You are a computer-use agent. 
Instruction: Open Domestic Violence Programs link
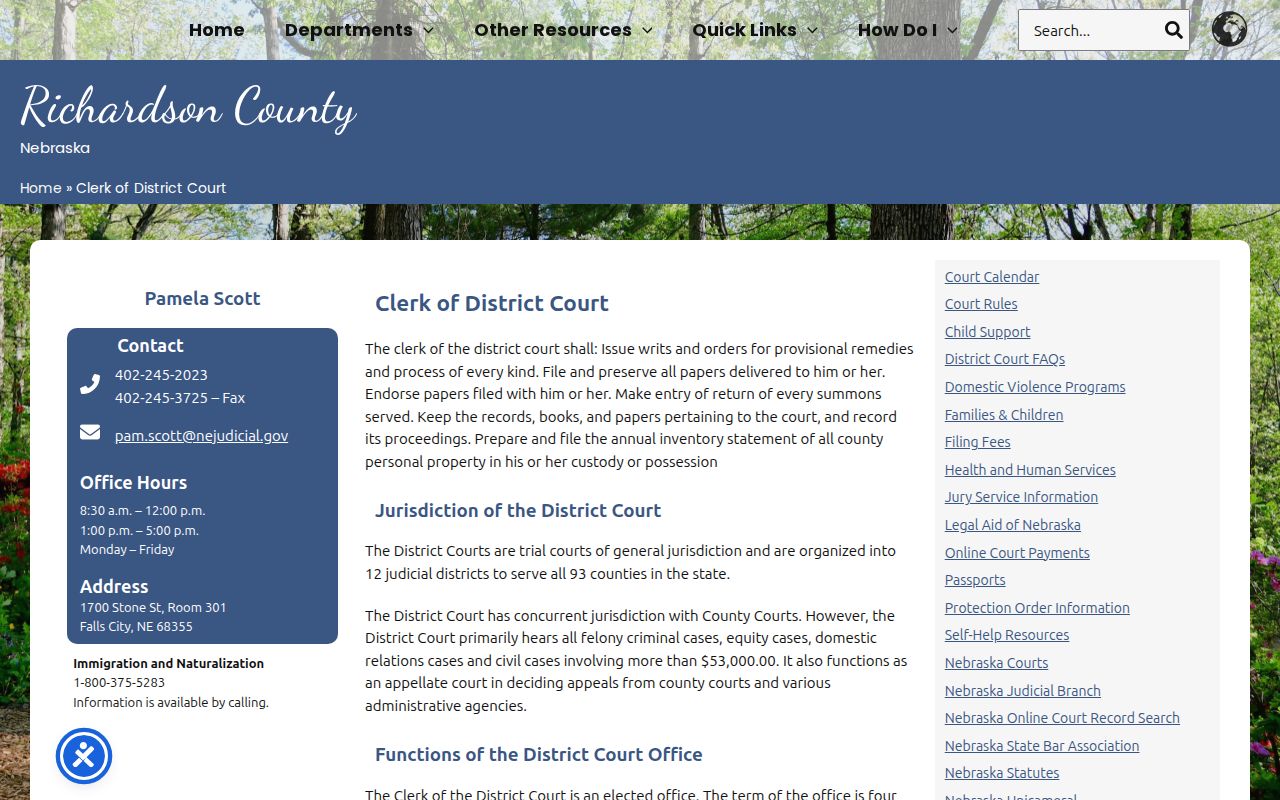click(x=1035, y=387)
